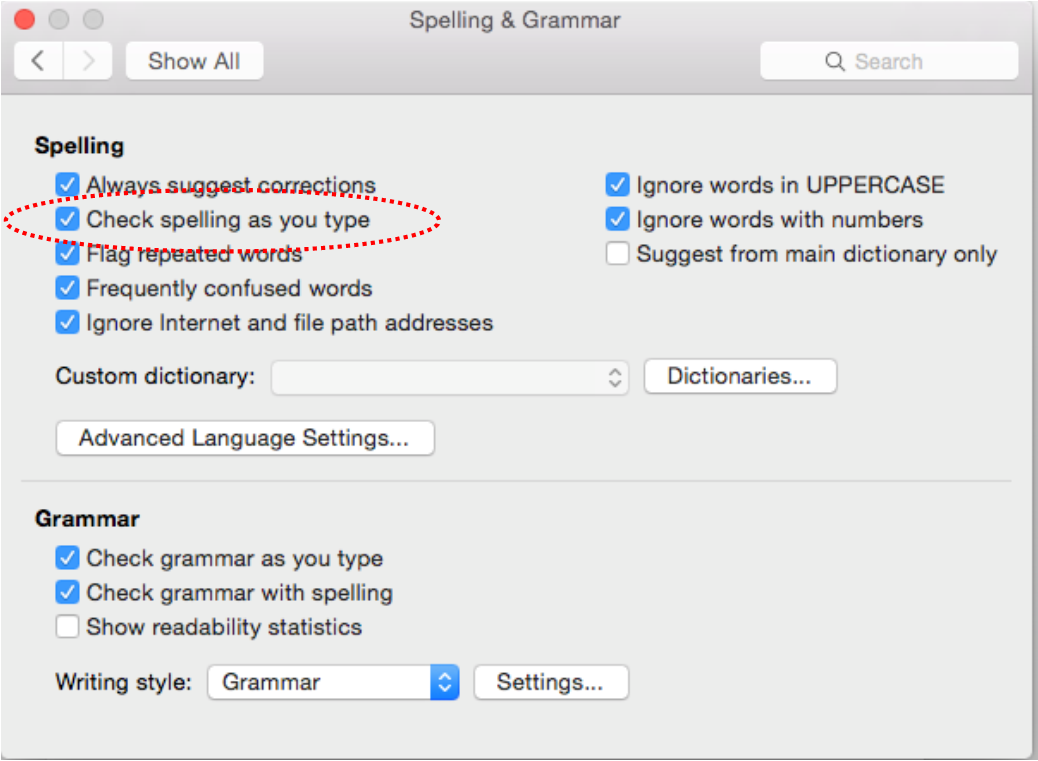Open the Writing style Grammar dropdown
The image size is (1038, 761).
click(x=333, y=682)
